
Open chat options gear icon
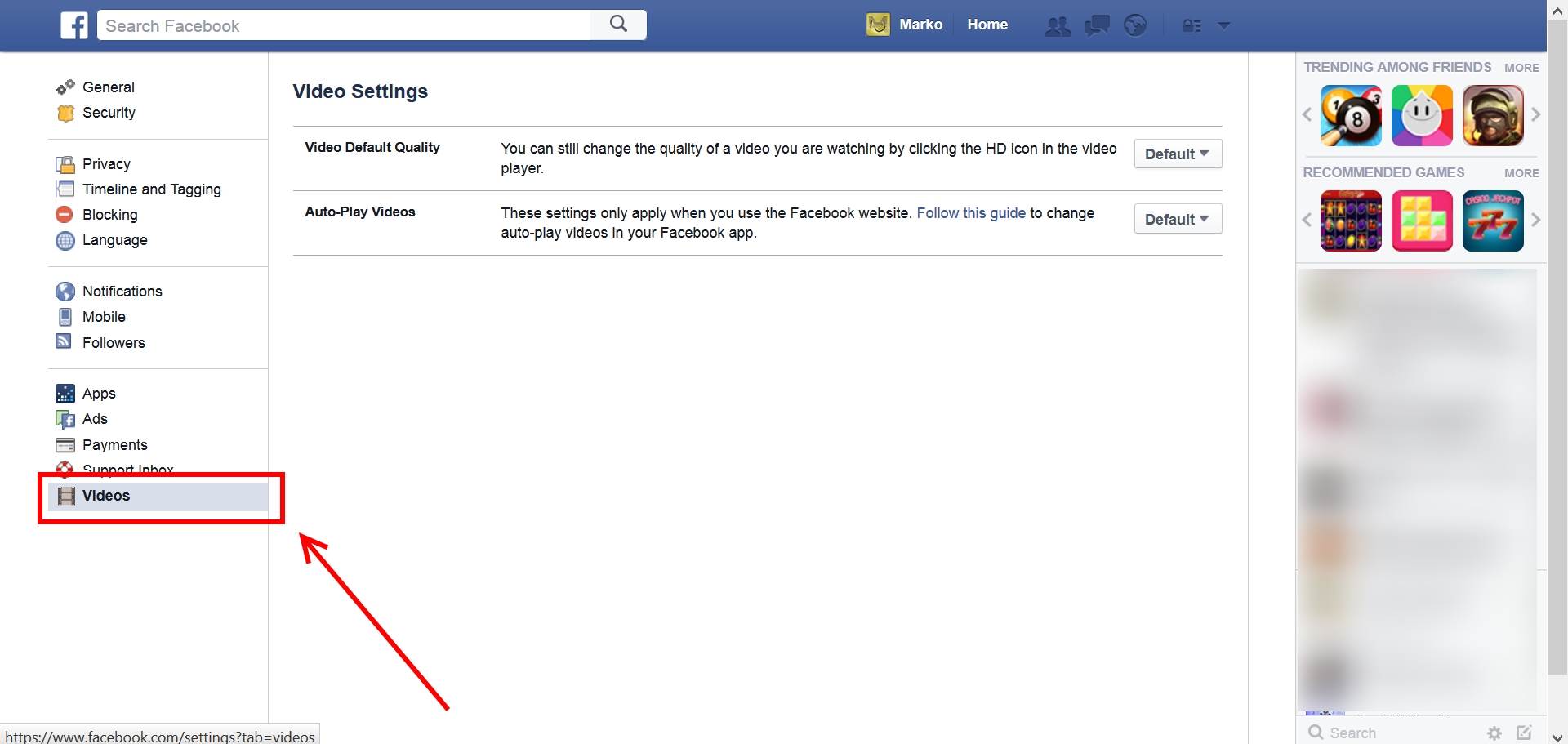click(x=1494, y=733)
